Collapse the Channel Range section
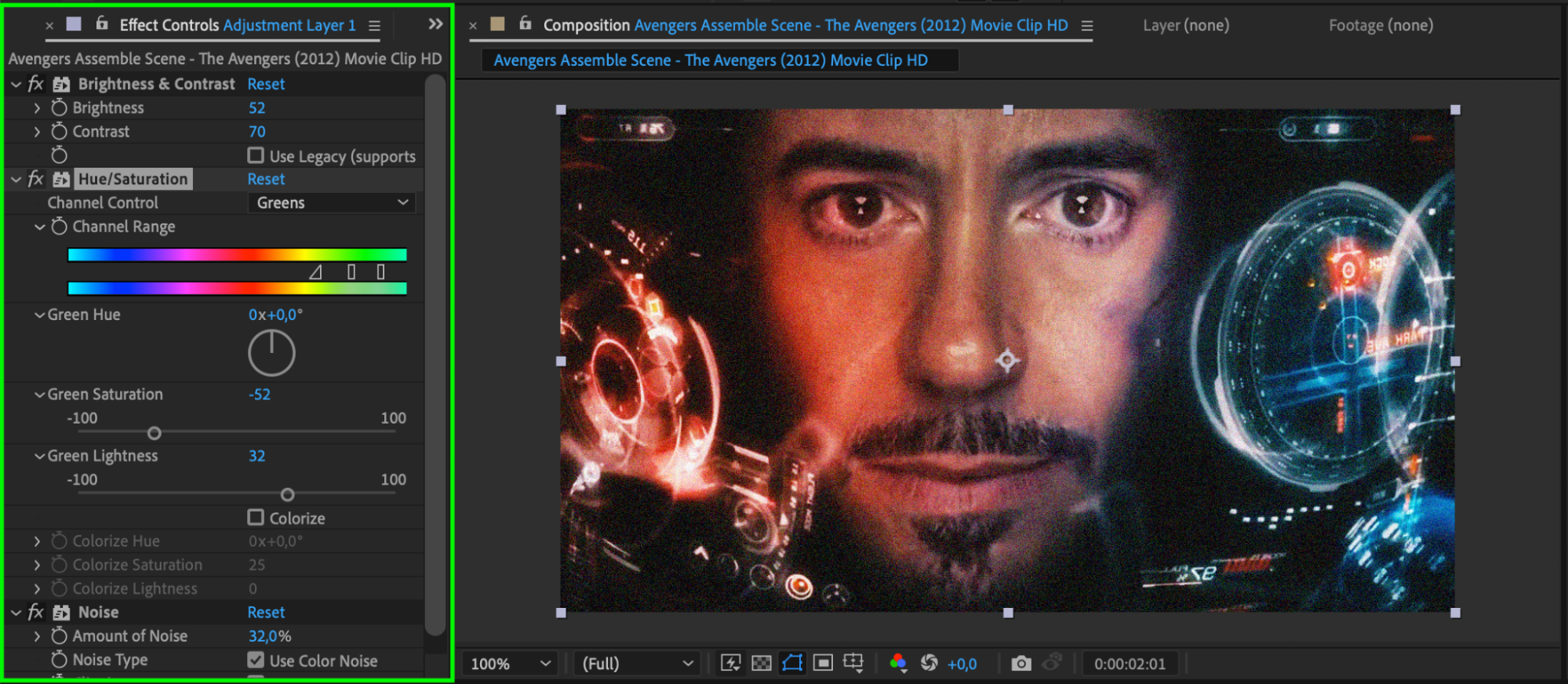The width and height of the screenshot is (1568, 684). [39, 227]
